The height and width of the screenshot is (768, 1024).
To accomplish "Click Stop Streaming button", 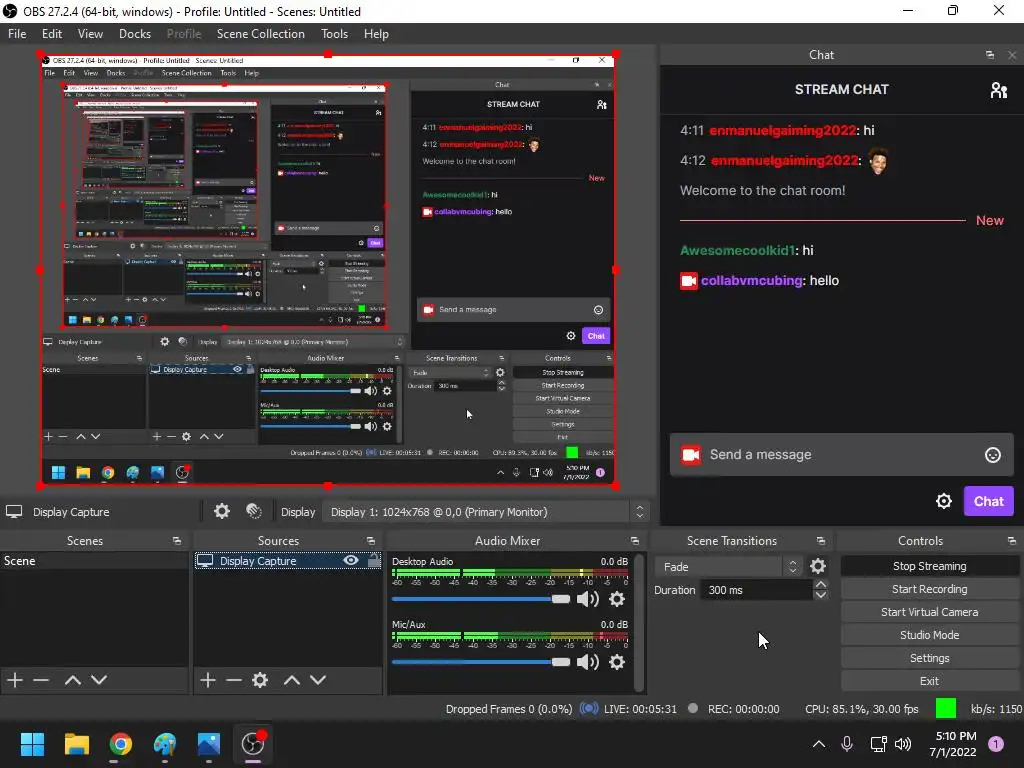I will click(929, 566).
